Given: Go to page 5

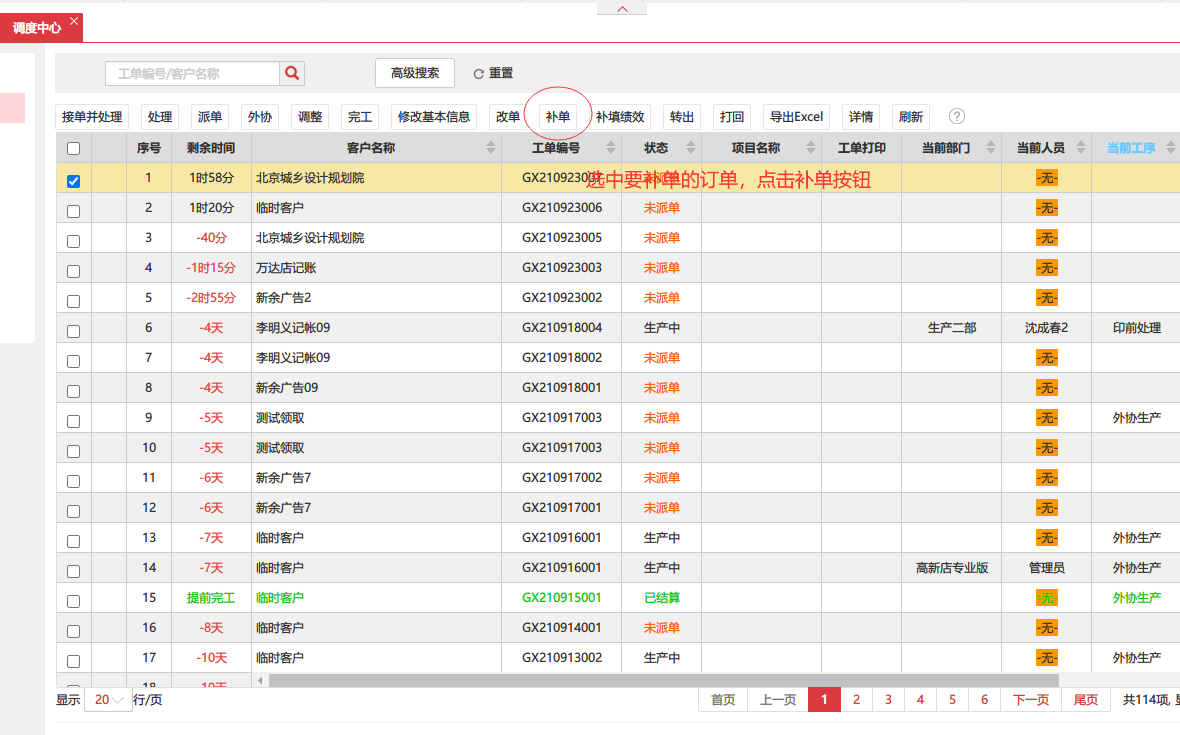Looking at the screenshot, I should pos(952,700).
